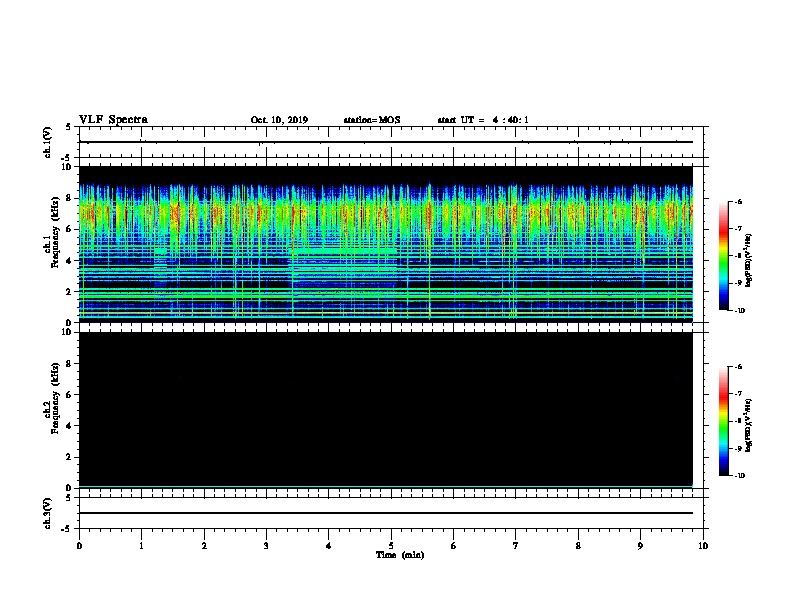The image size is (792, 612).
Task: Click the ch.2 spectrogram color scale bar
Action: coord(723,421)
